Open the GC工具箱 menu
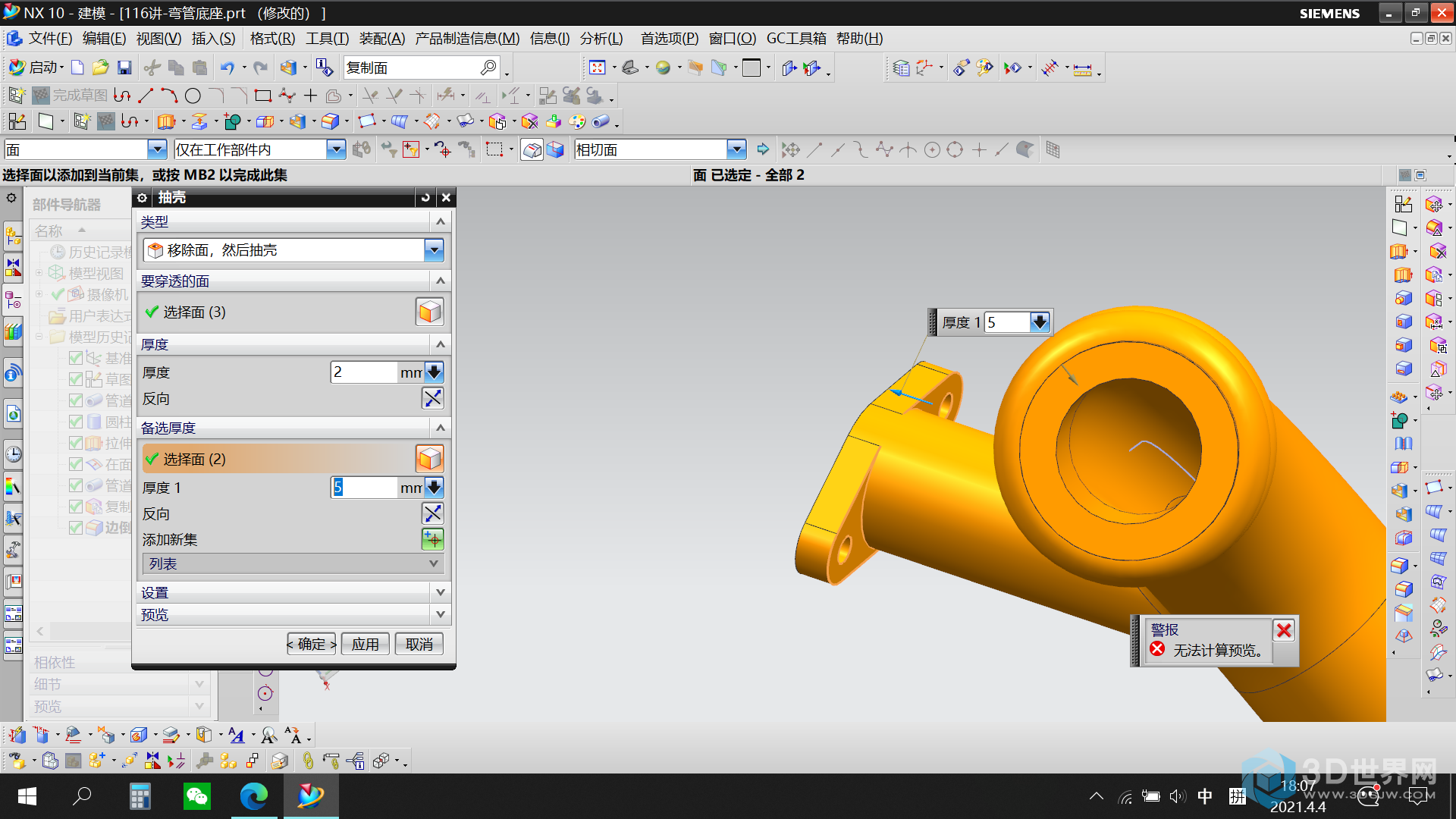Viewport: 1456px width, 819px height. 796,39
